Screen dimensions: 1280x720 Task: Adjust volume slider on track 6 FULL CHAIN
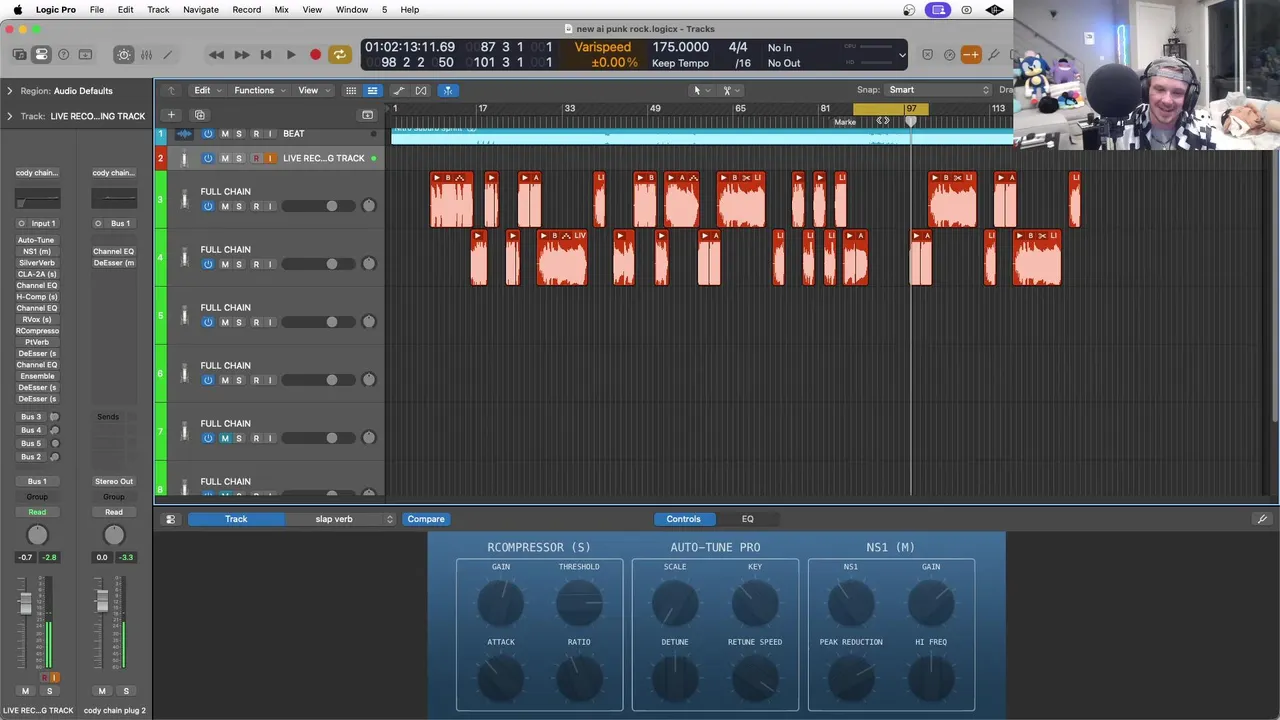[x=317, y=380]
